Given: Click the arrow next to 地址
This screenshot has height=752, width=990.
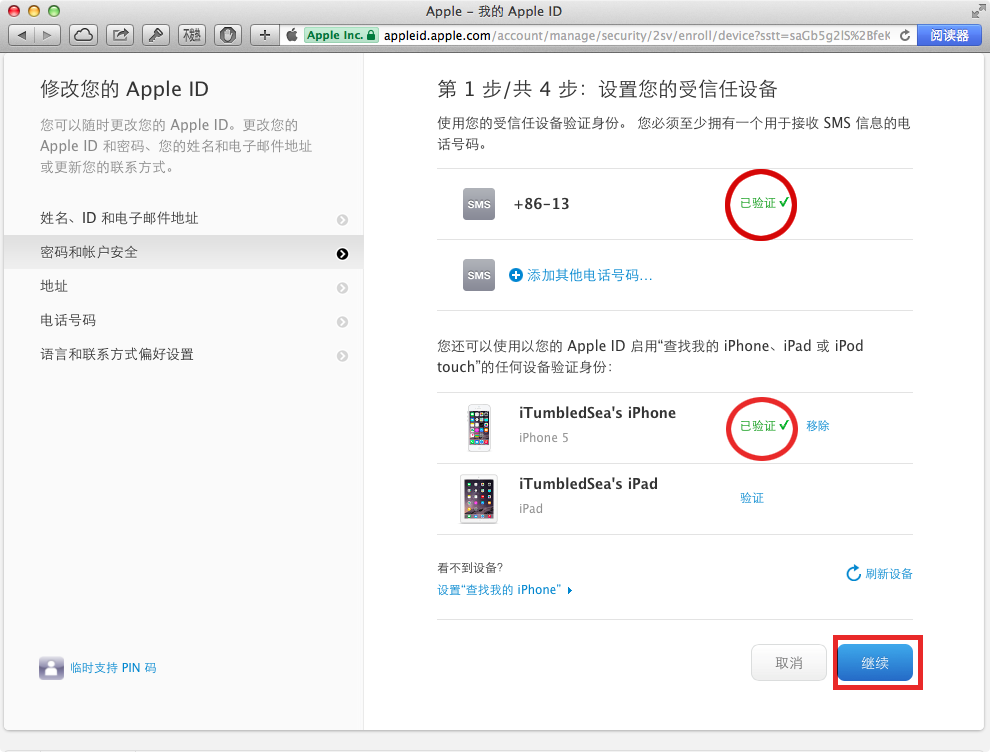Looking at the screenshot, I should [x=342, y=288].
